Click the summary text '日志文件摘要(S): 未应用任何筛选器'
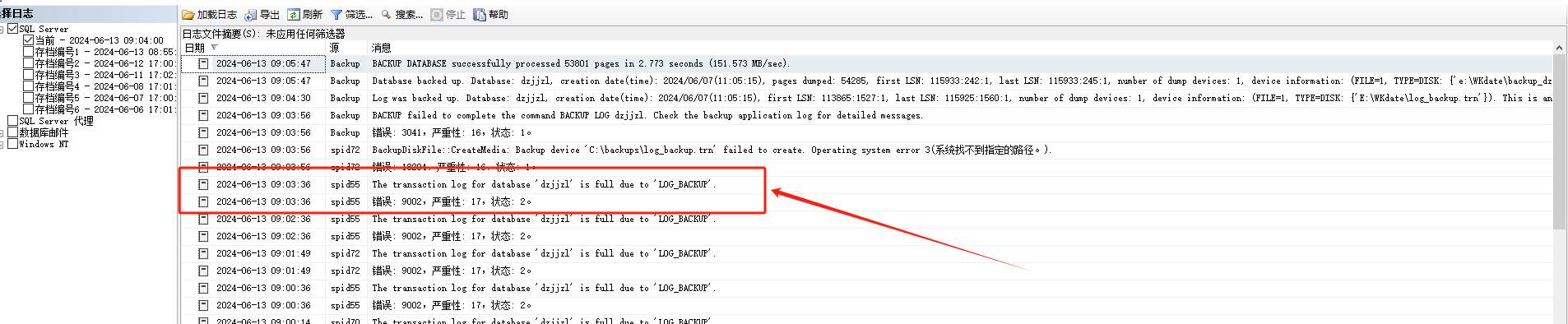1568x324 pixels. [263, 34]
